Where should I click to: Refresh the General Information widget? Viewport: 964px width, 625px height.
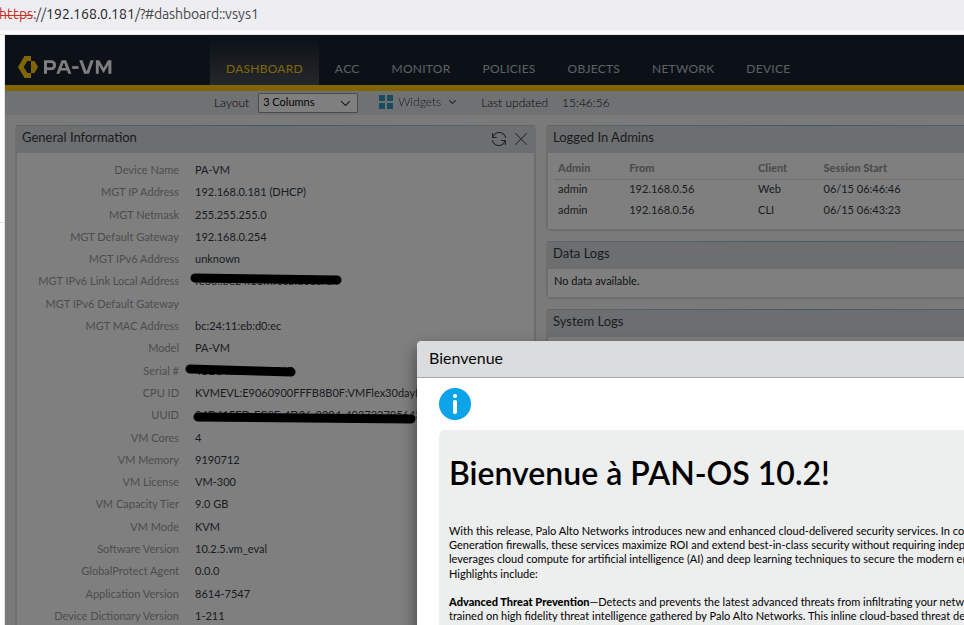pos(499,139)
